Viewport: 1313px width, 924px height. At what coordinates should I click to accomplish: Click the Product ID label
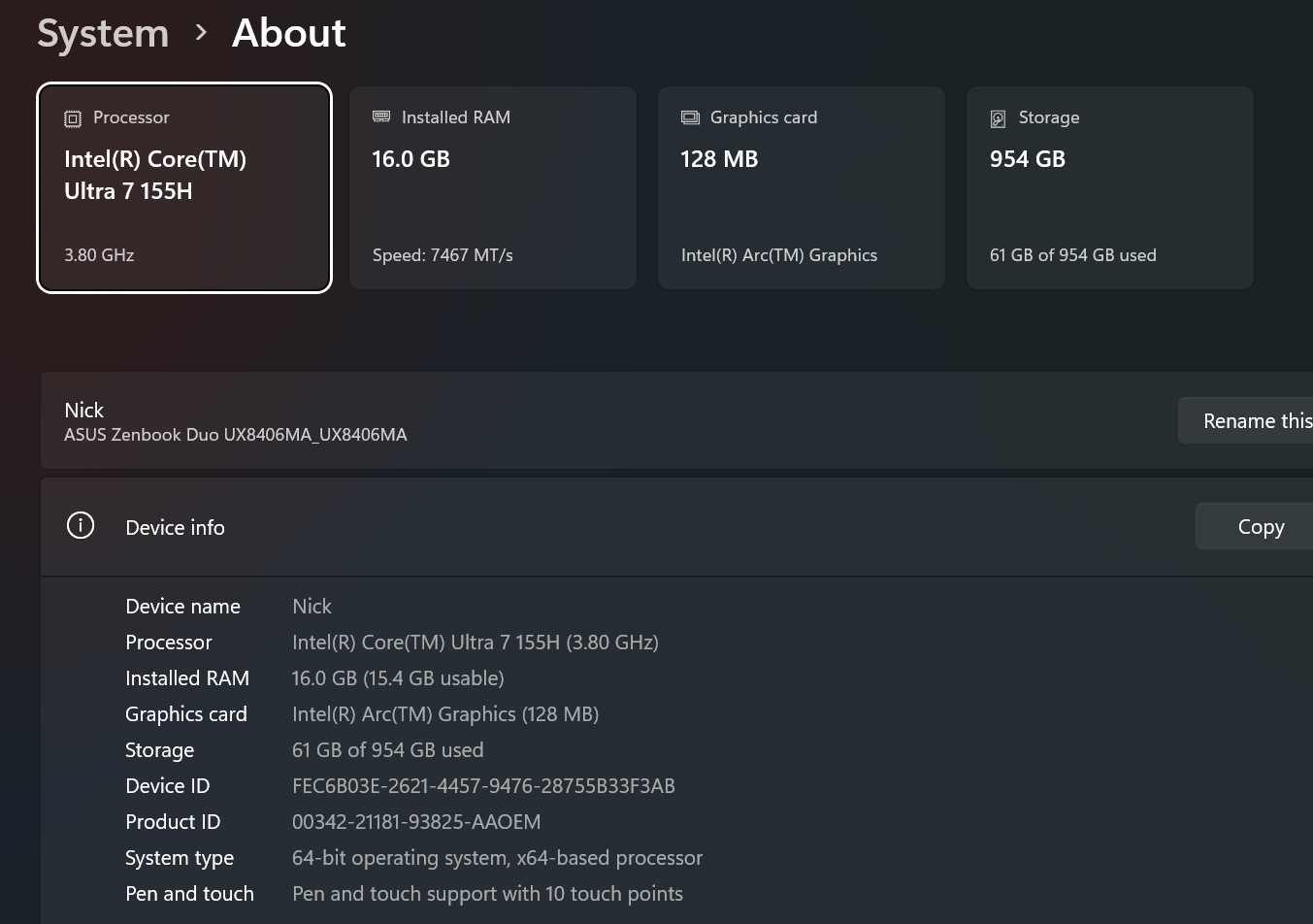coord(173,822)
